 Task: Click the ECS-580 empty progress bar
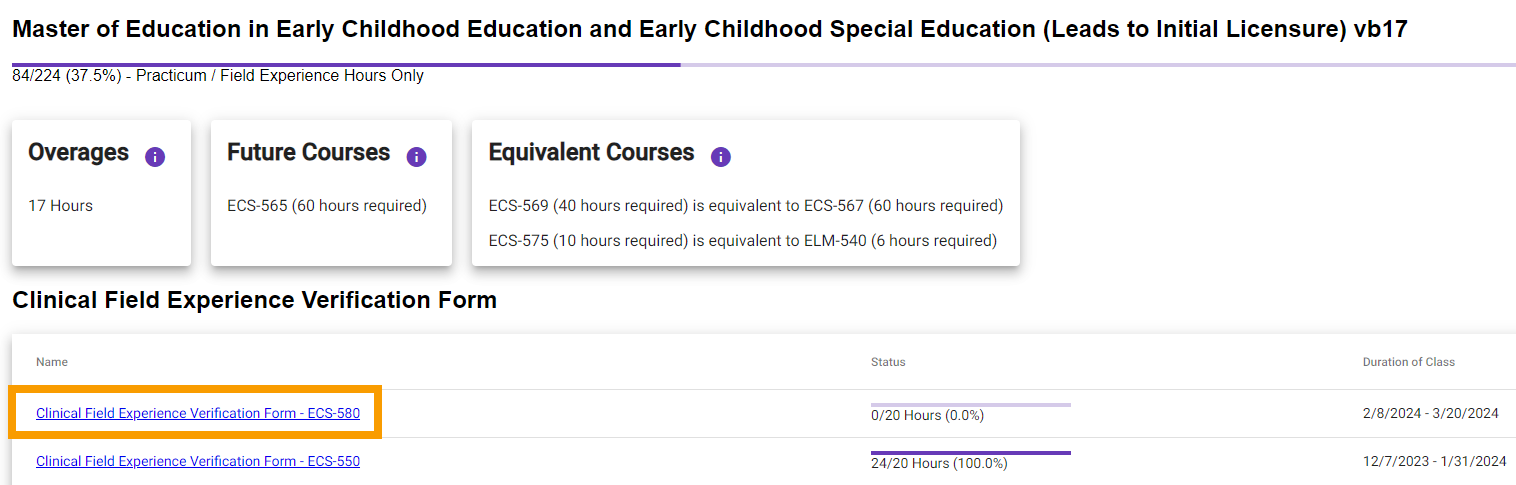[x=971, y=405]
